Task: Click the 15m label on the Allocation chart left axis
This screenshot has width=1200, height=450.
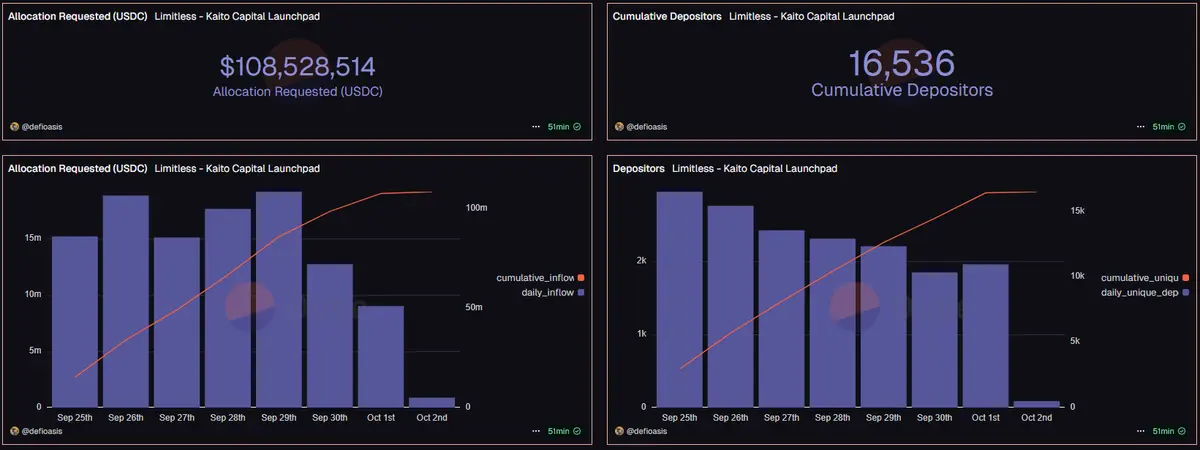Action: point(33,238)
